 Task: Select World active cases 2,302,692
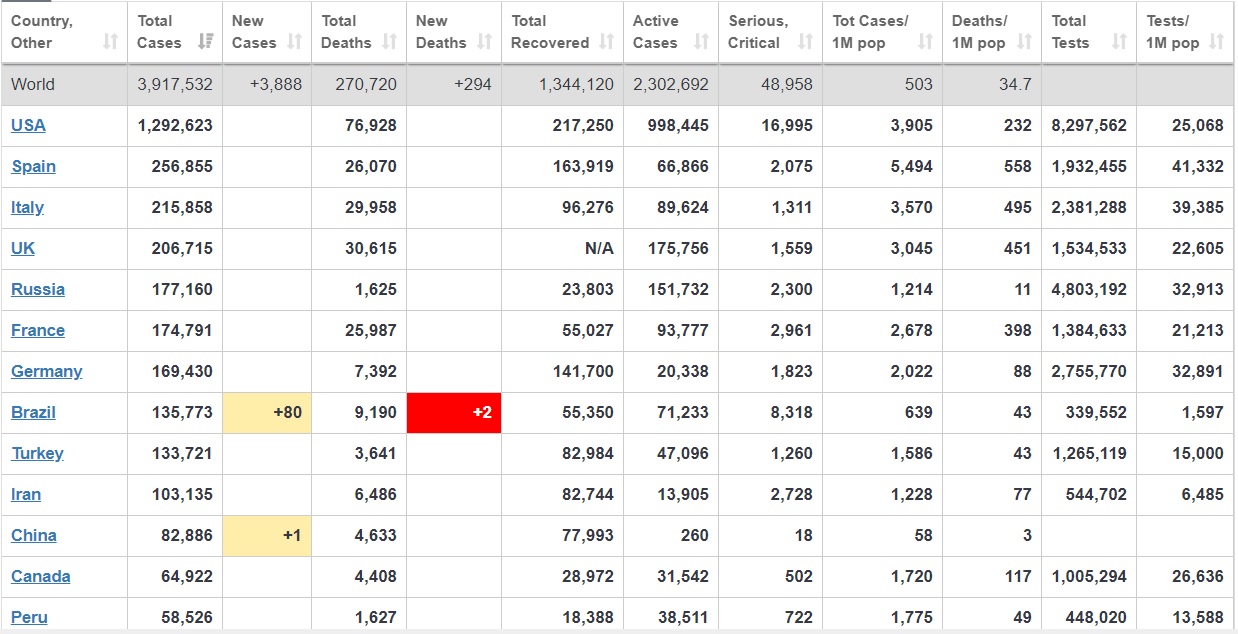[671, 84]
